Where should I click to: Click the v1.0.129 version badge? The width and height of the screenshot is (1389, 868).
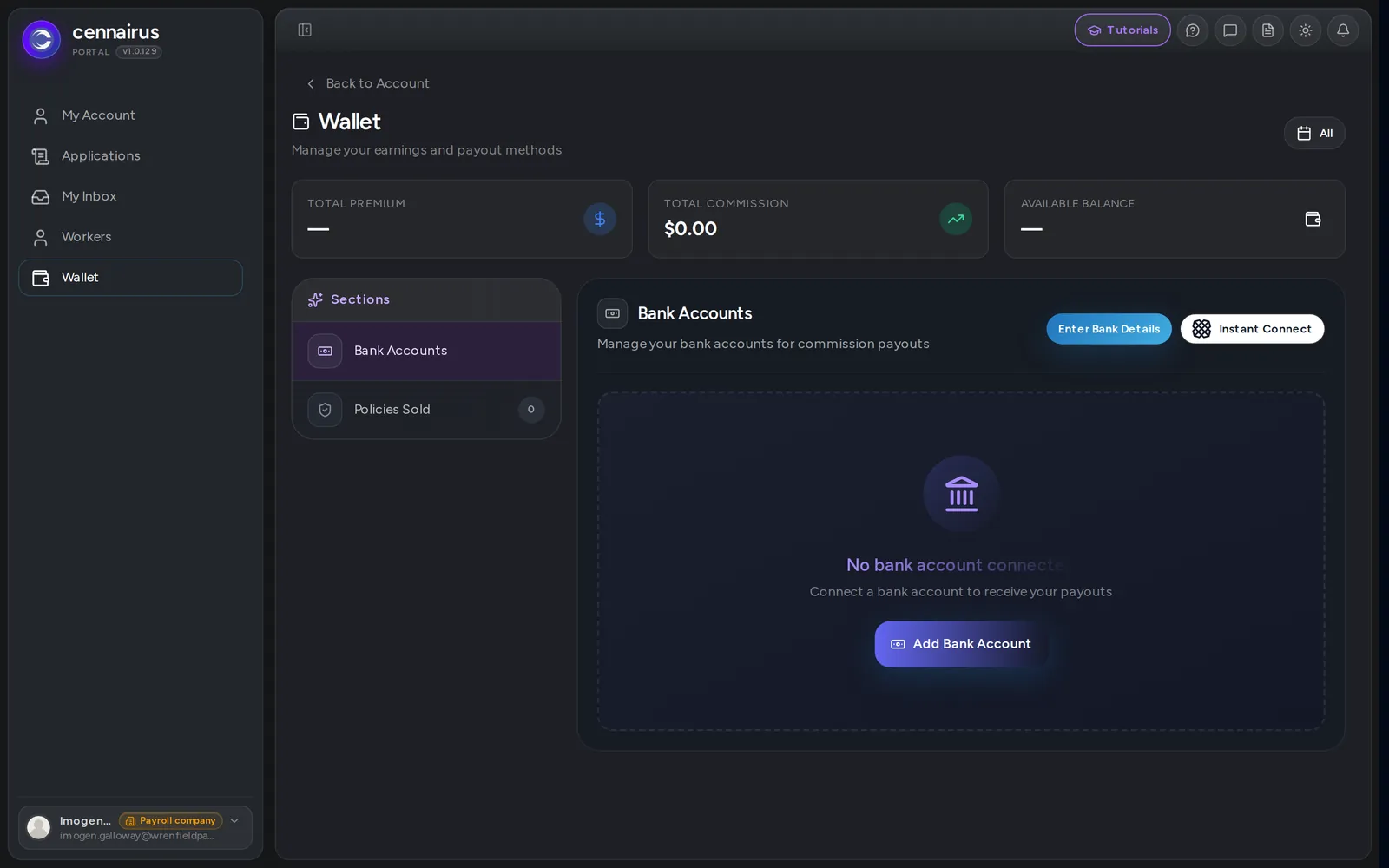pyautogui.click(x=139, y=52)
